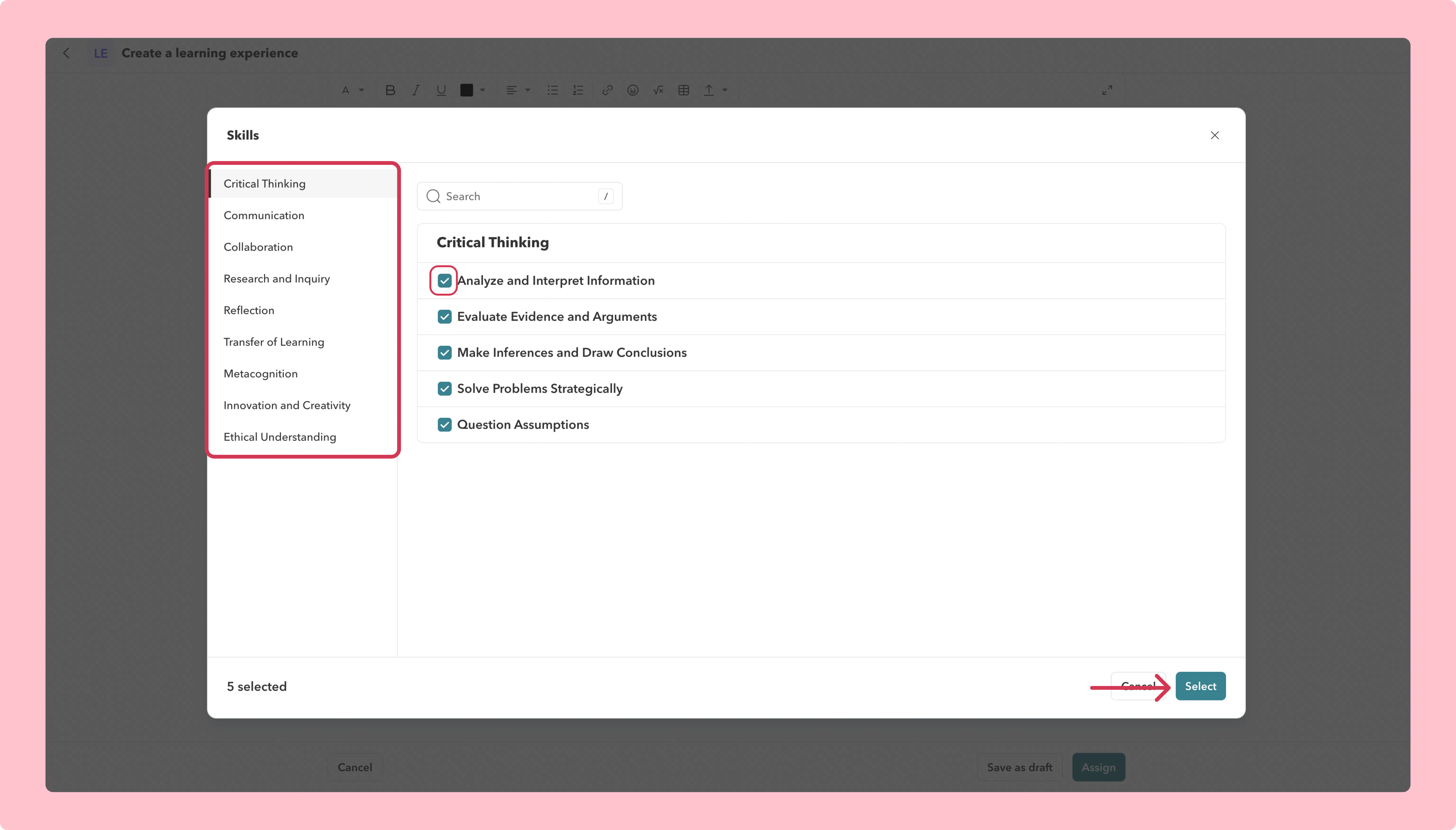Uncheck Solve Problems Strategically
The height and width of the screenshot is (830, 1456).
pyautogui.click(x=445, y=388)
